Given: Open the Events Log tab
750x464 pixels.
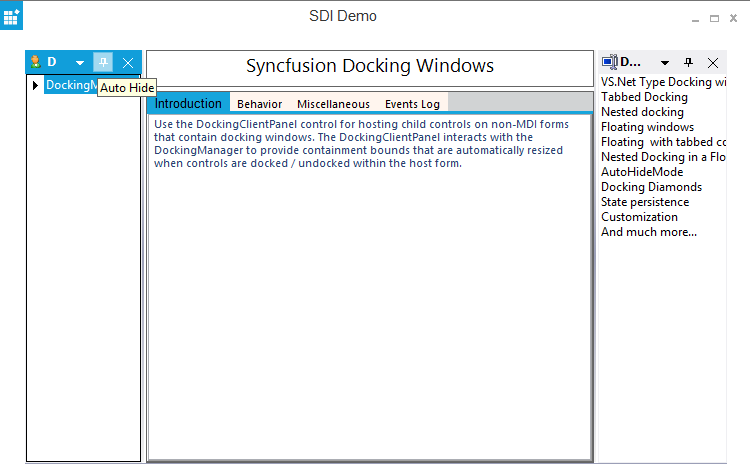Looking at the screenshot, I should (412, 104).
